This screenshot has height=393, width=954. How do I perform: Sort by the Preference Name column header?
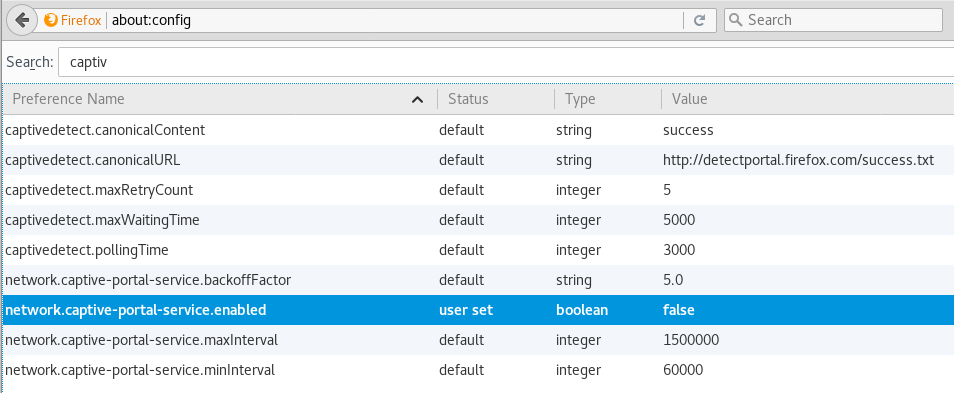(x=219, y=99)
